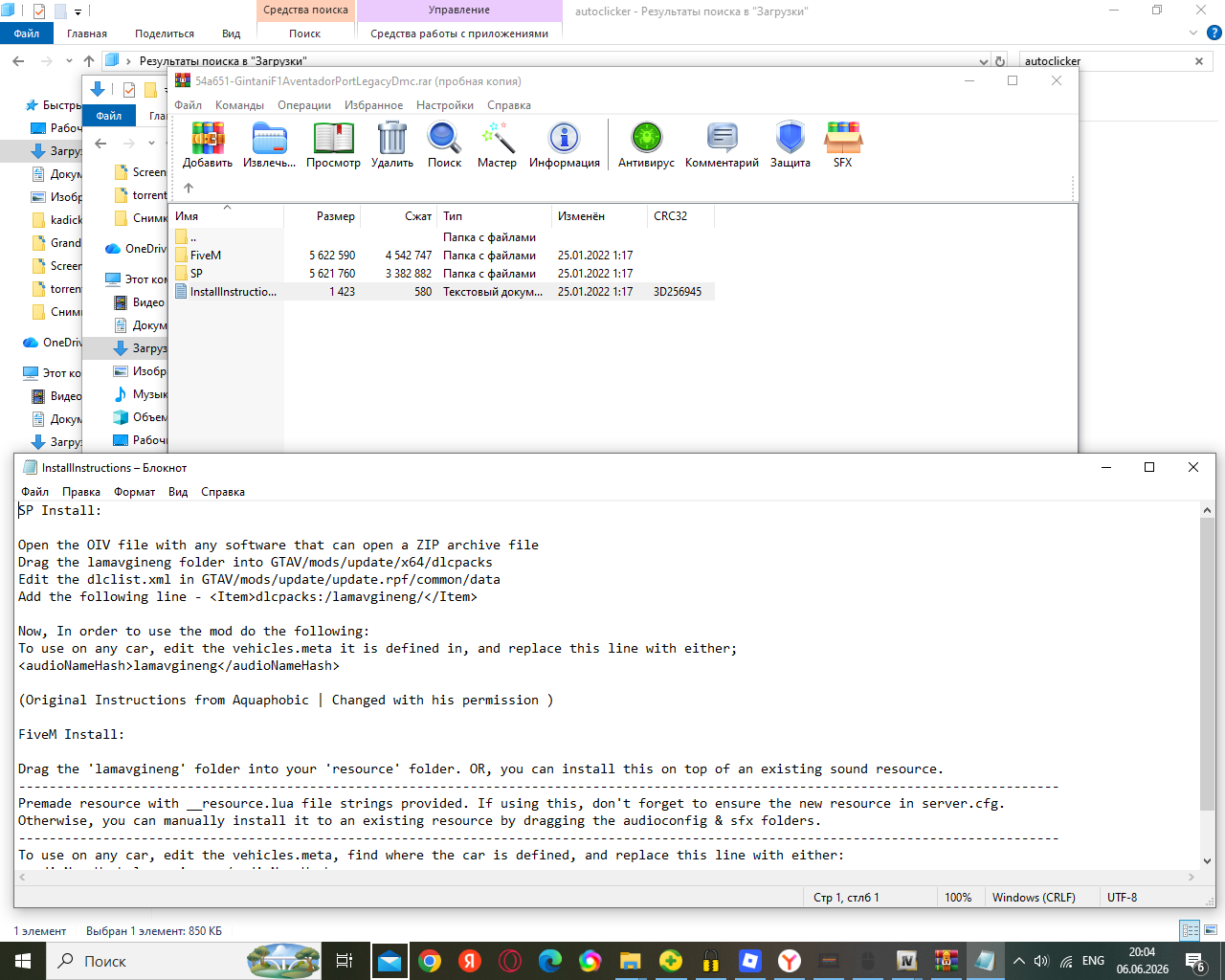Open Справка menu in Notepad
1225x980 pixels.
[223, 492]
